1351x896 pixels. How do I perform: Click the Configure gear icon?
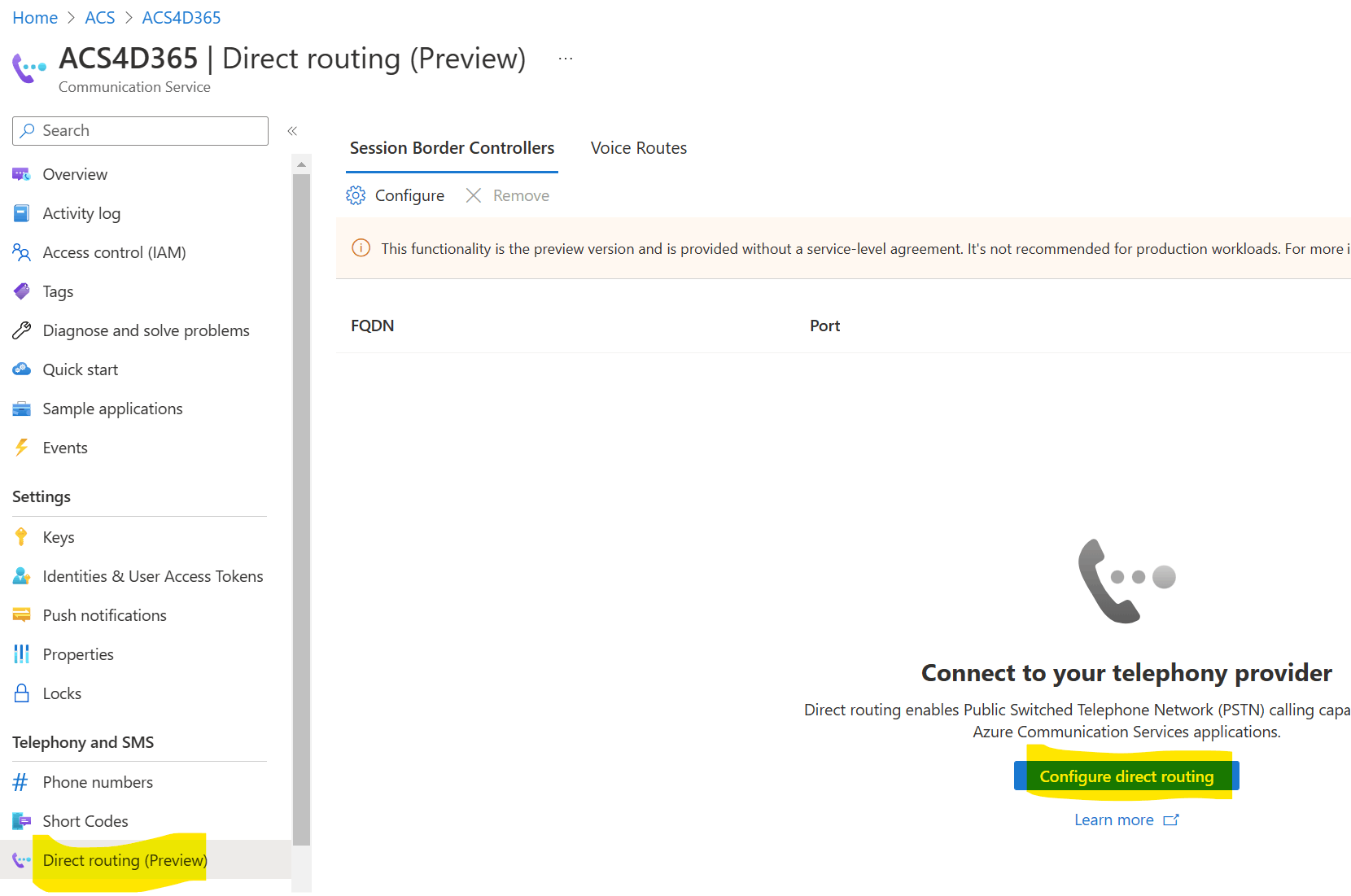click(356, 195)
